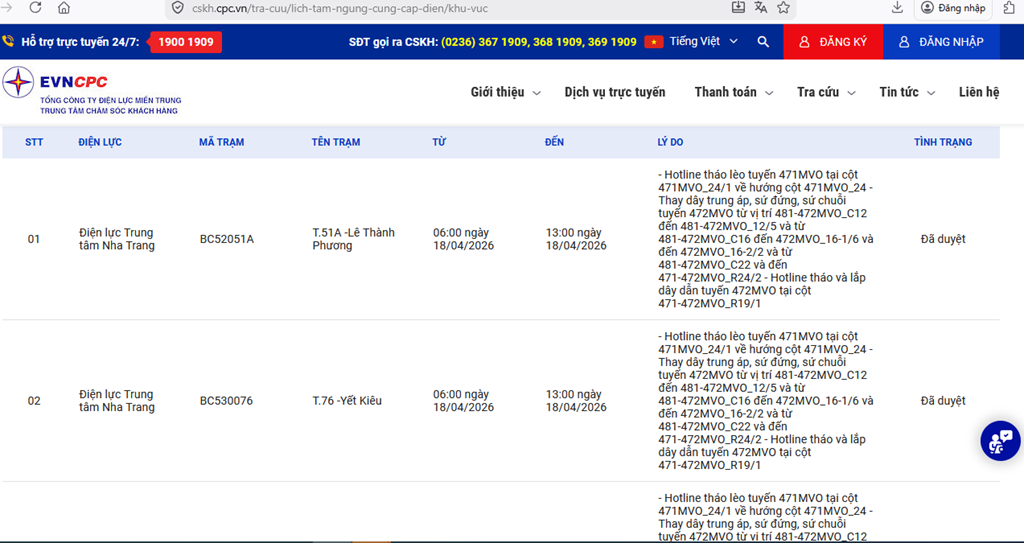Click the browser reload button
This screenshot has width=1024, height=543.
[x=36, y=8]
